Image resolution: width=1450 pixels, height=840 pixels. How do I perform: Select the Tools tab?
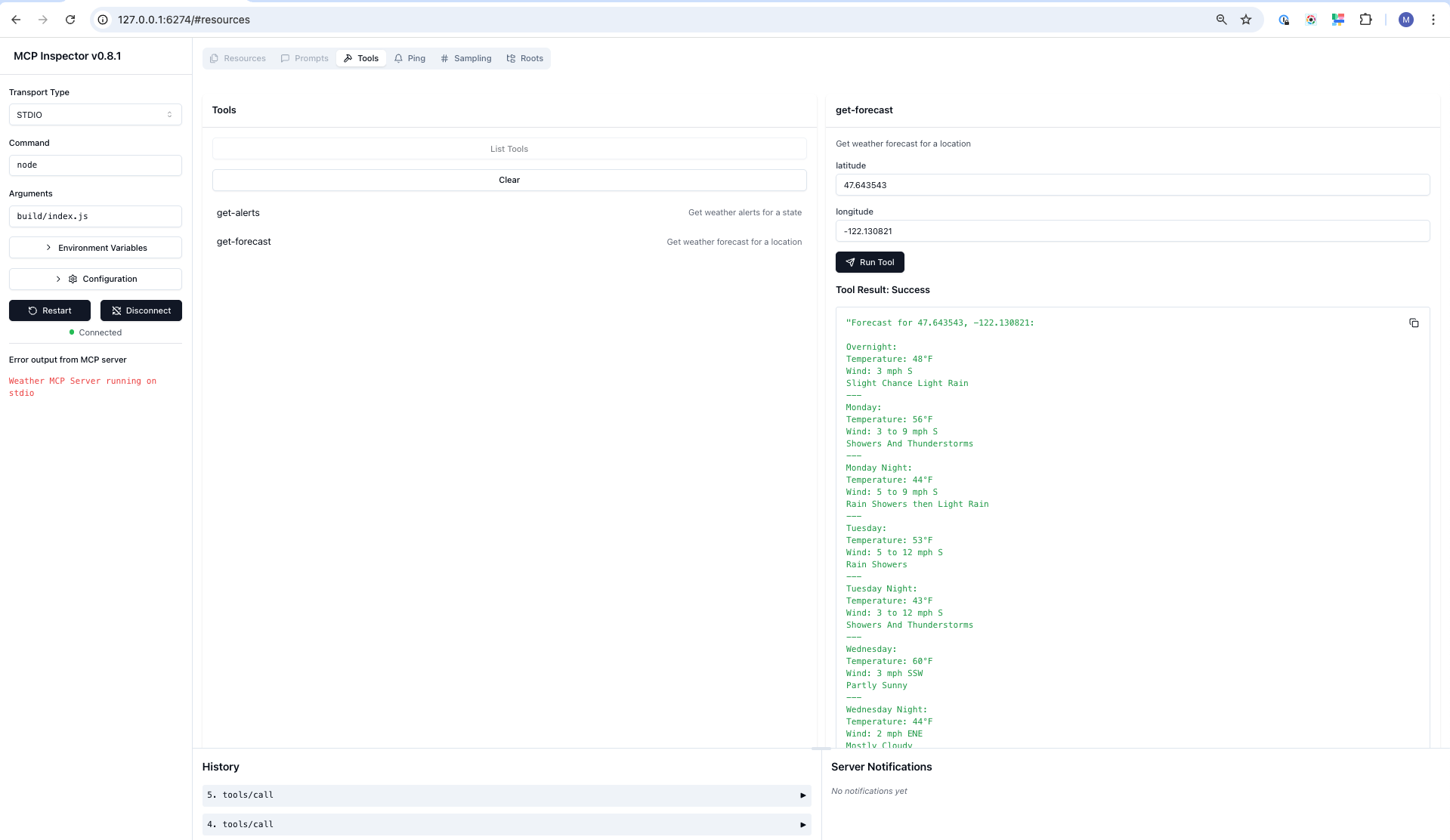(361, 58)
